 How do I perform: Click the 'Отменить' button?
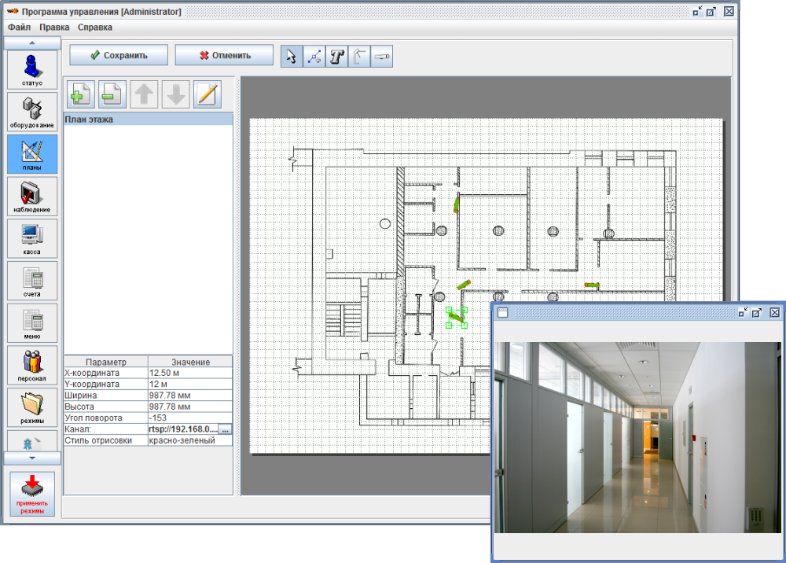click(x=224, y=56)
